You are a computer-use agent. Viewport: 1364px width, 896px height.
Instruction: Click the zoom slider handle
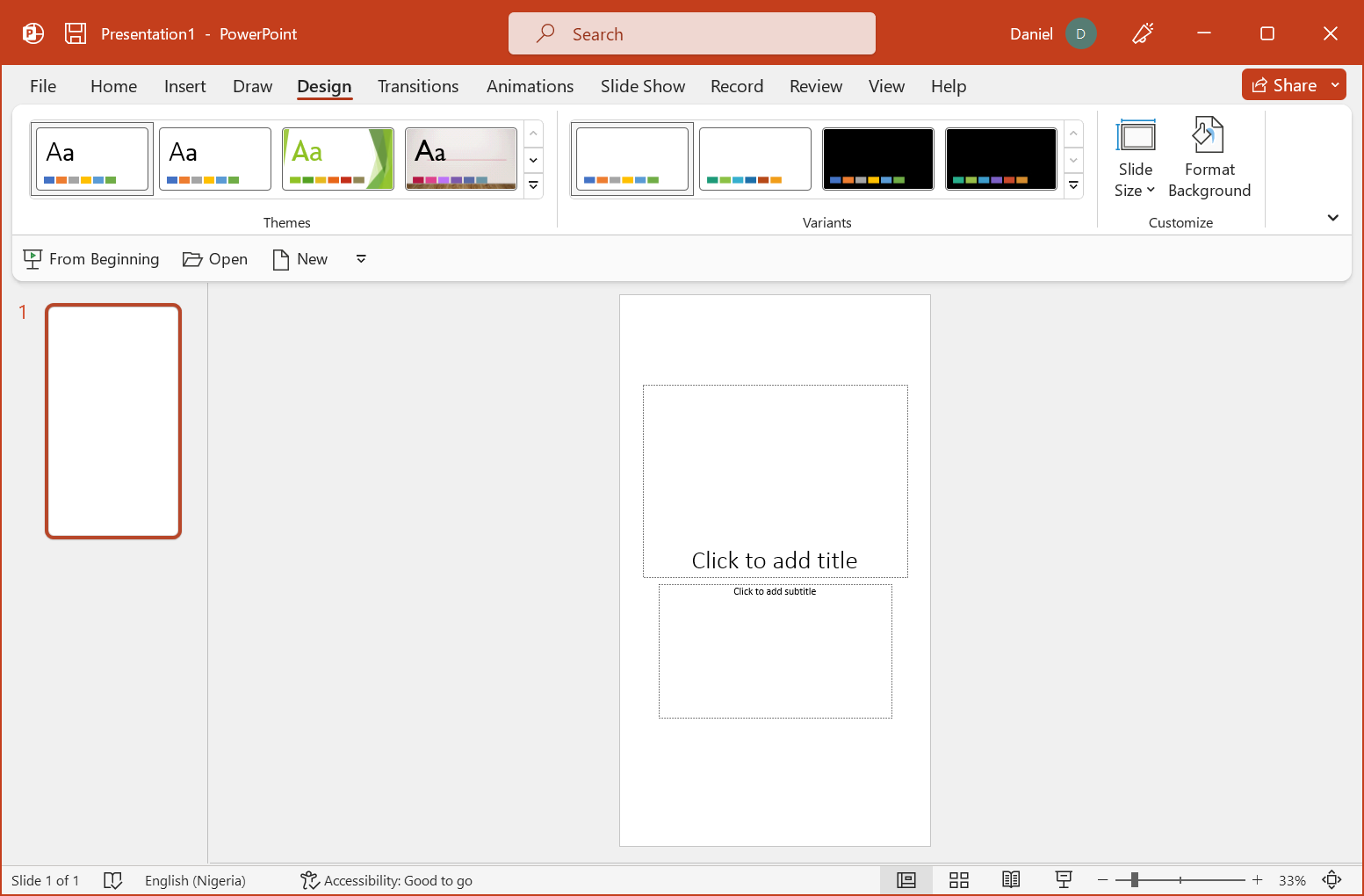point(1135,880)
